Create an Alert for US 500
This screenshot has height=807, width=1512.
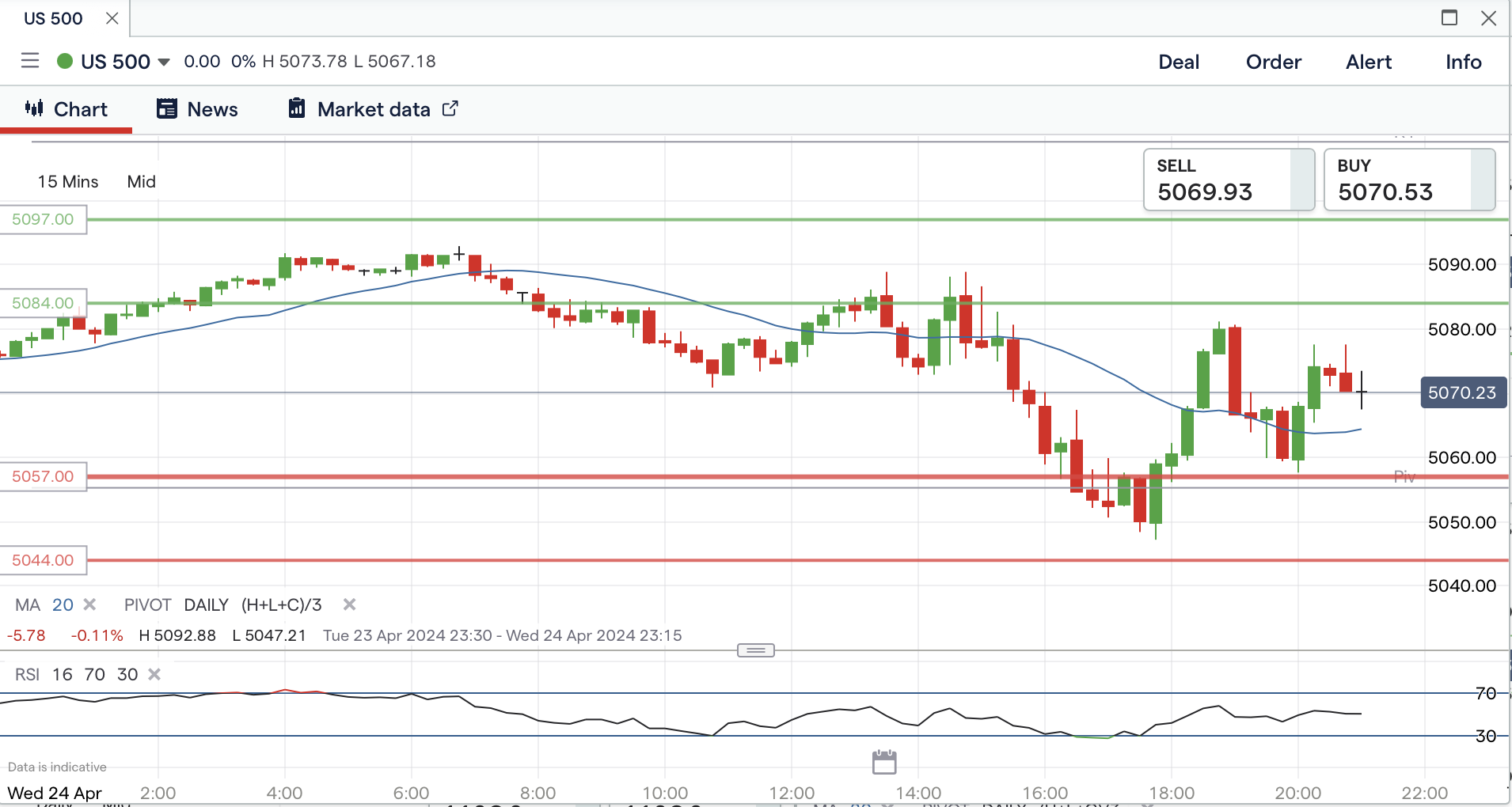click(1369, 62)
